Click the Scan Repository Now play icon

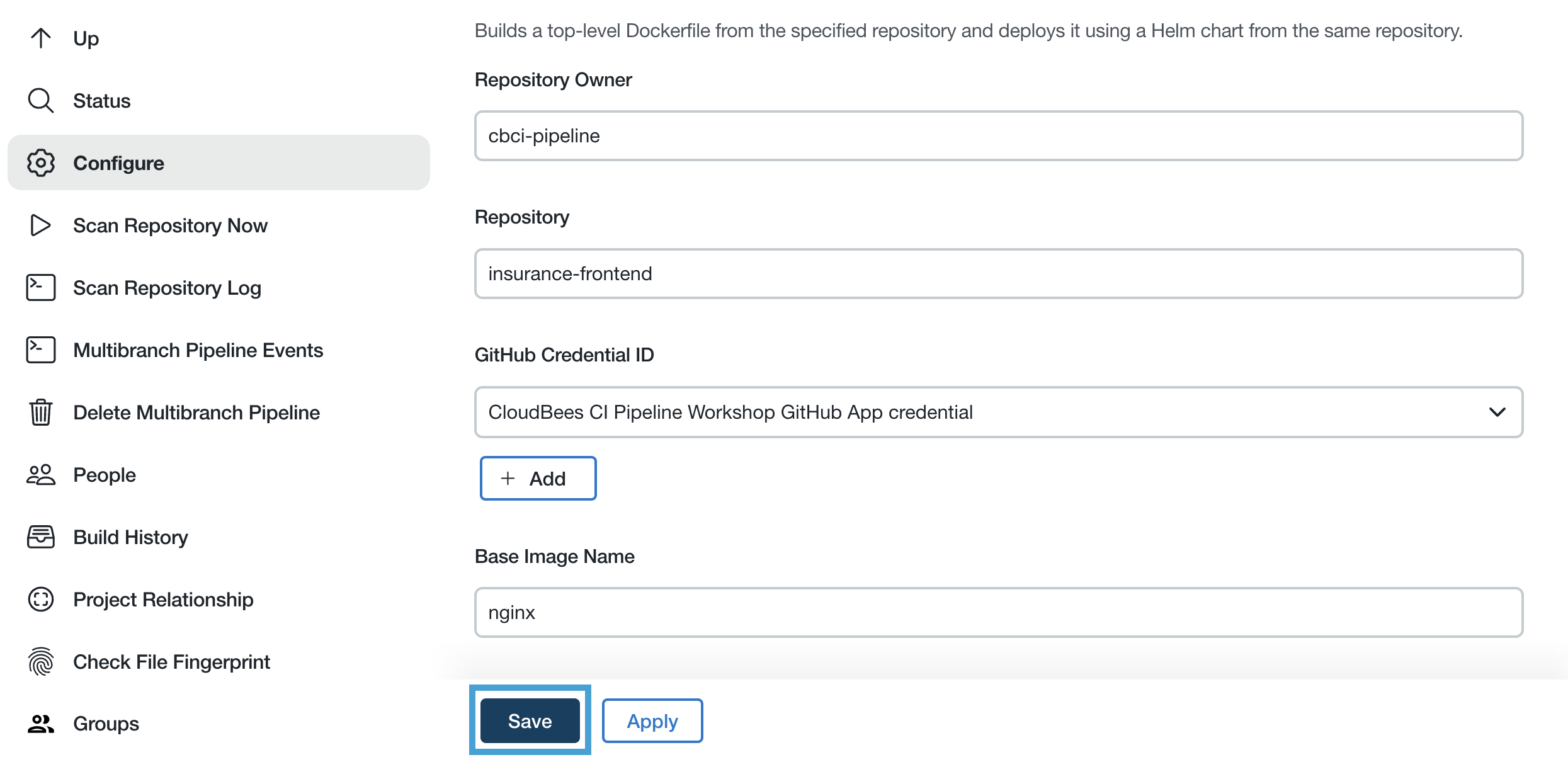(41, 225)
